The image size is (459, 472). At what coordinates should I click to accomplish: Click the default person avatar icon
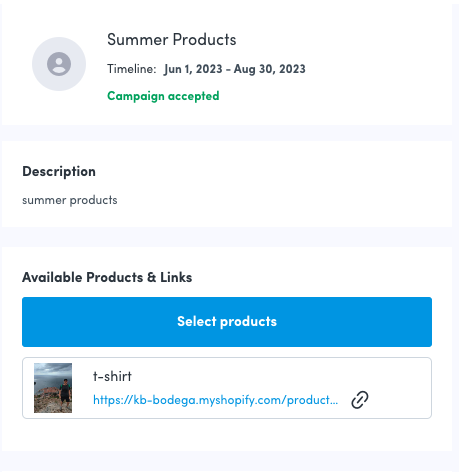[x=59, y=64]
